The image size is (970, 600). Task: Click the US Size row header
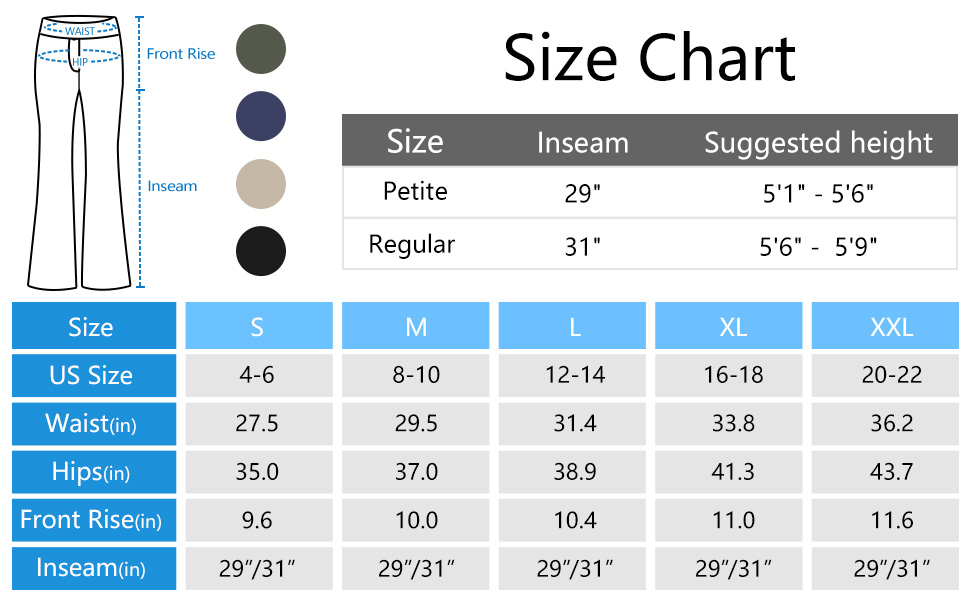click(92, 376)
